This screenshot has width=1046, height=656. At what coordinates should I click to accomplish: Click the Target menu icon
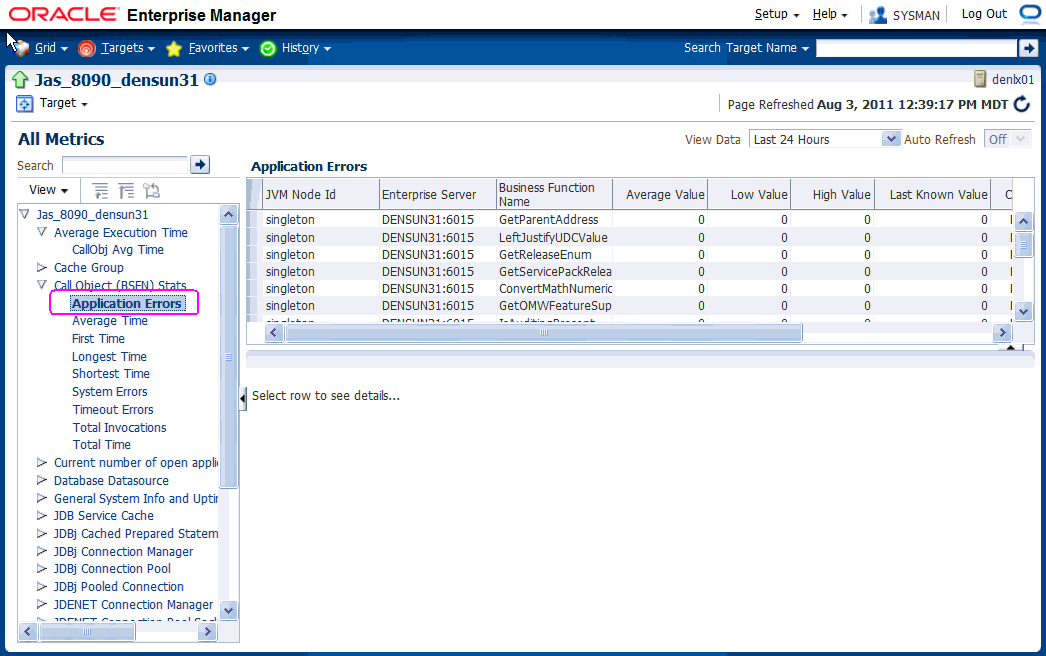coord(25,103)
